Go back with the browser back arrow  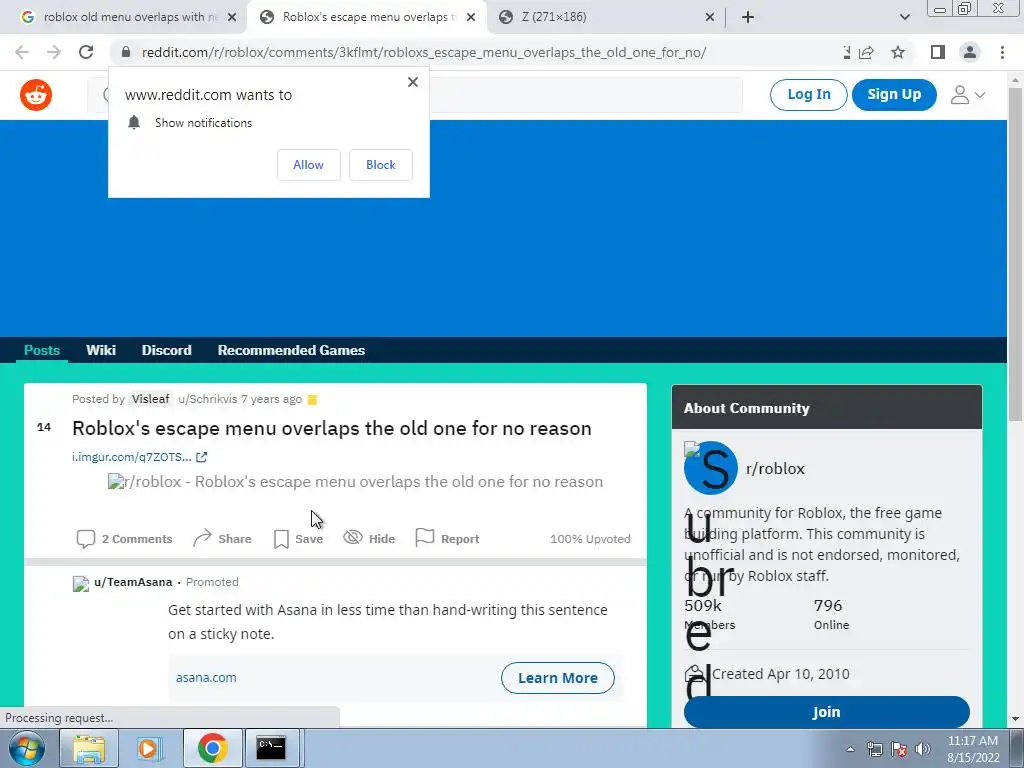pyautogui.click(x=22, y=52)
